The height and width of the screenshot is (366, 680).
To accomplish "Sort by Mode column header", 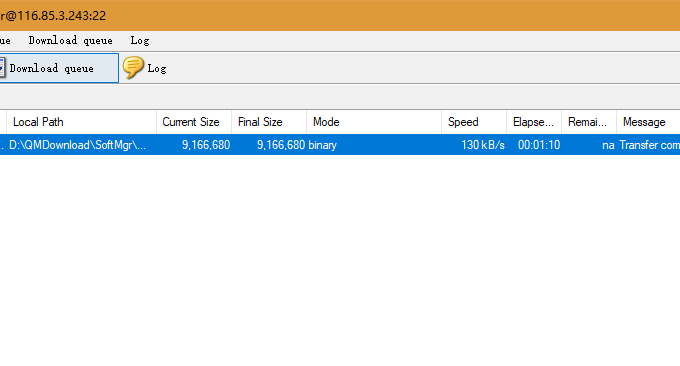I will pos(374,122).
